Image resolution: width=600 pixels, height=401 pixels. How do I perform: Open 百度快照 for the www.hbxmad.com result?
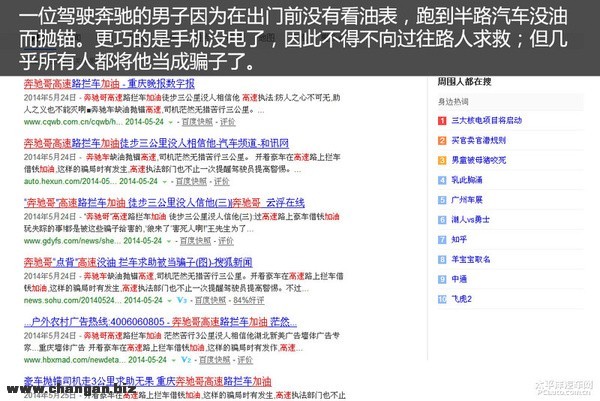pos(214,360)
